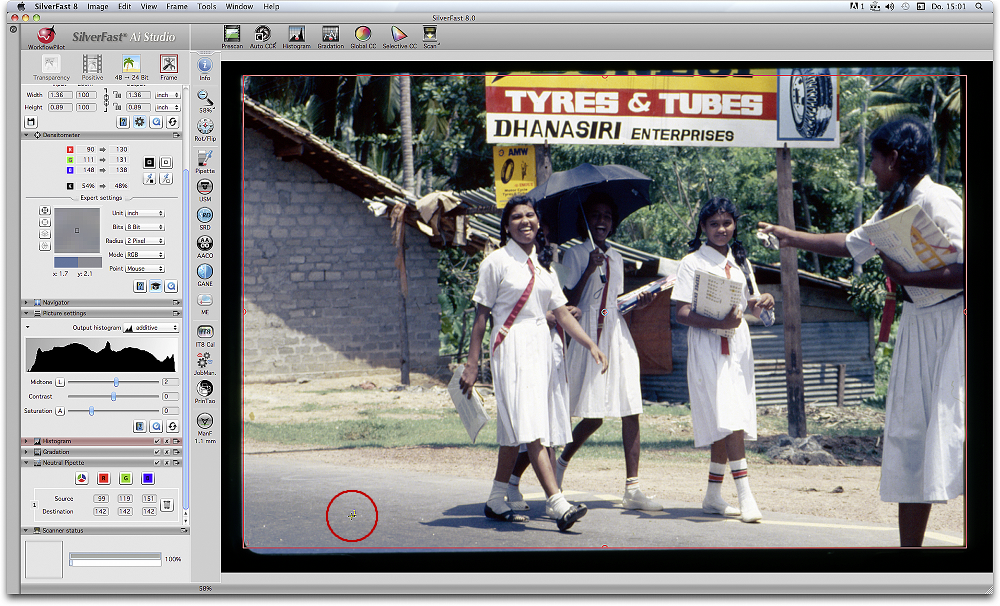Viewport: 1000px width, 606px height.
Task: Open the Selective CC tool
Action: pos(399,35)
